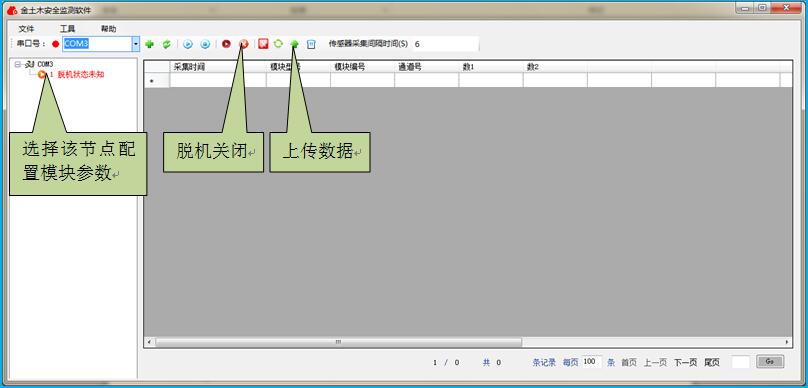Click the red square chart icon
The image size is (808, 388).
pos(263,44)
